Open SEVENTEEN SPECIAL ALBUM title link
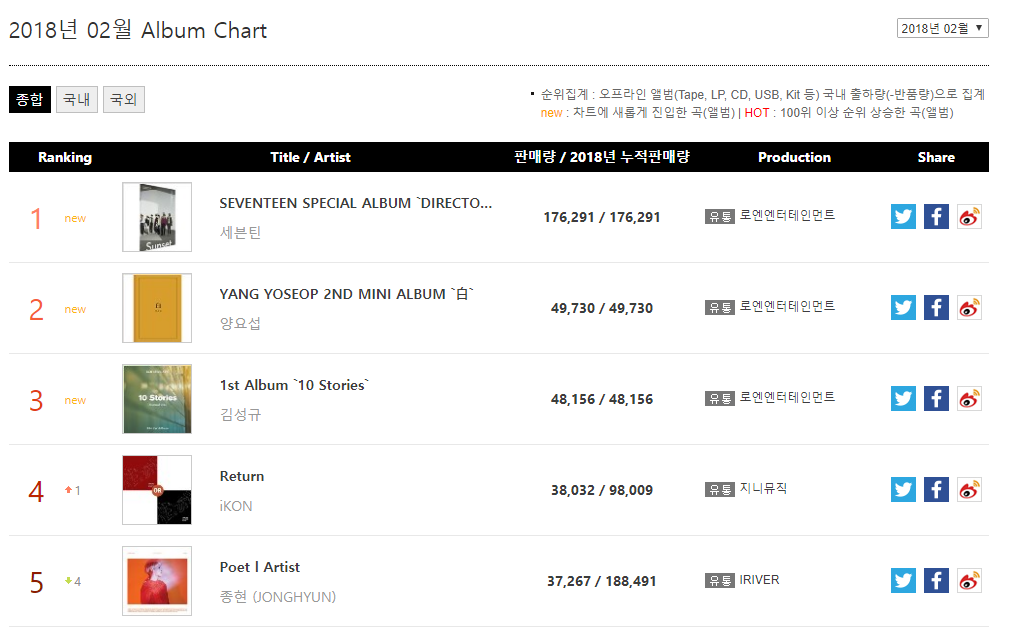 (355, 203)
